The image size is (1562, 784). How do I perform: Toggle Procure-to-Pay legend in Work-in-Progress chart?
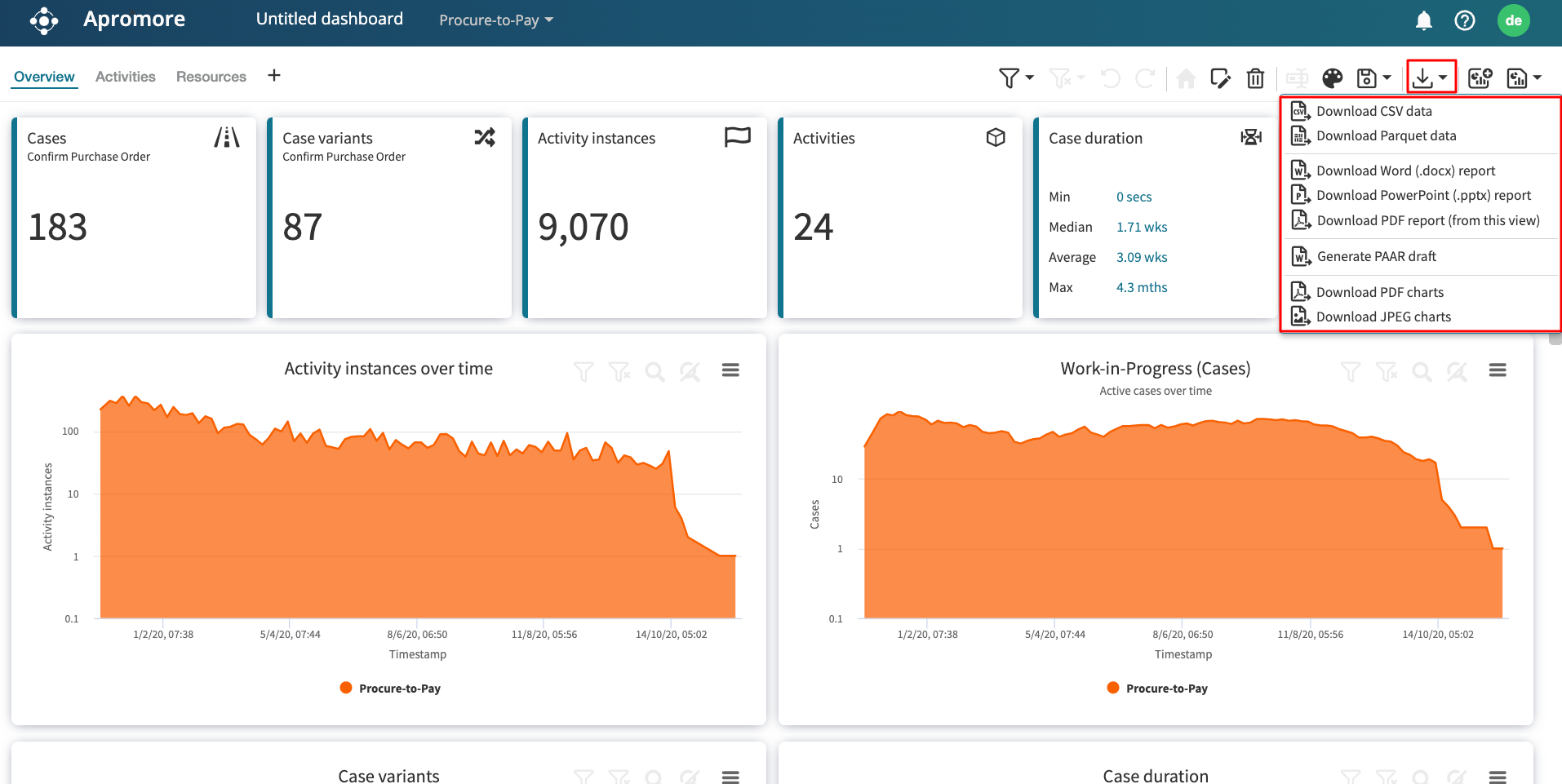[x=1158, y=689]
